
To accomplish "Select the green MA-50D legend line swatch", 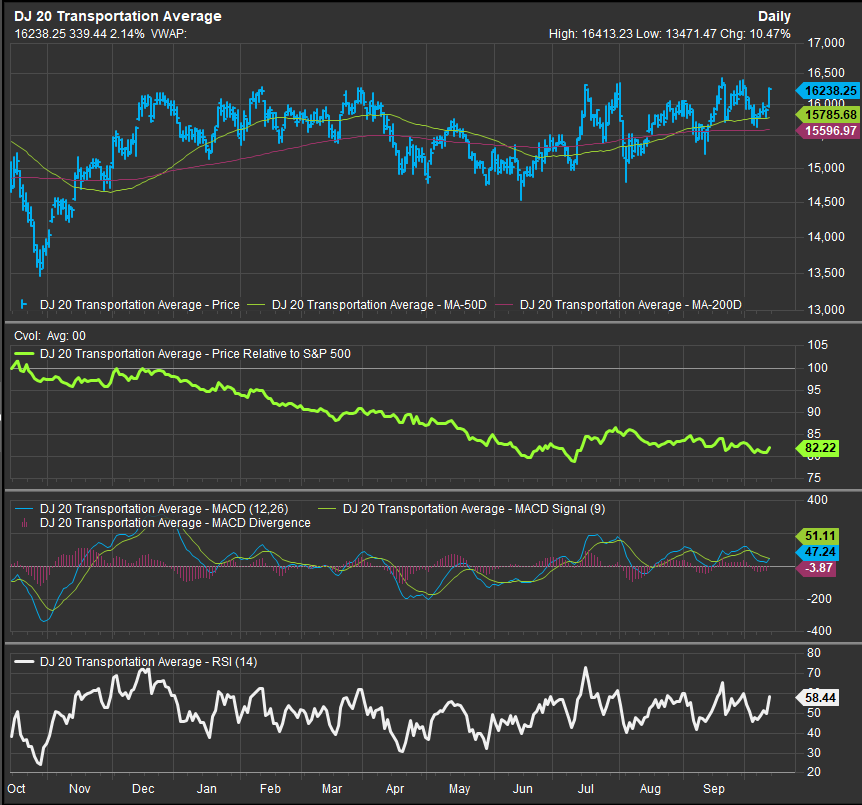I will (x=256, y=305).
